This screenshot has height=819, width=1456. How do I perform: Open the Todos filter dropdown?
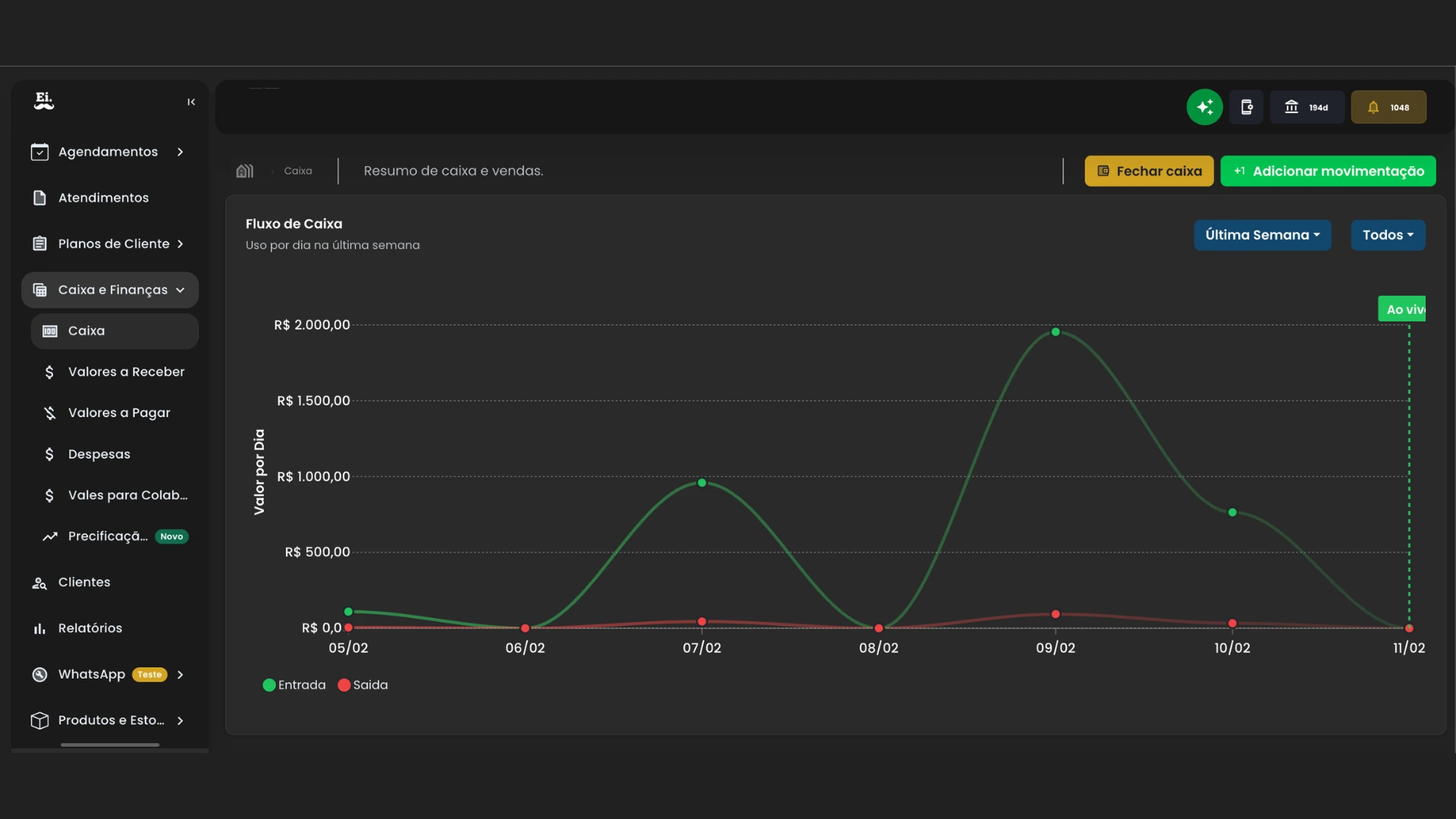pos(1387,235)
